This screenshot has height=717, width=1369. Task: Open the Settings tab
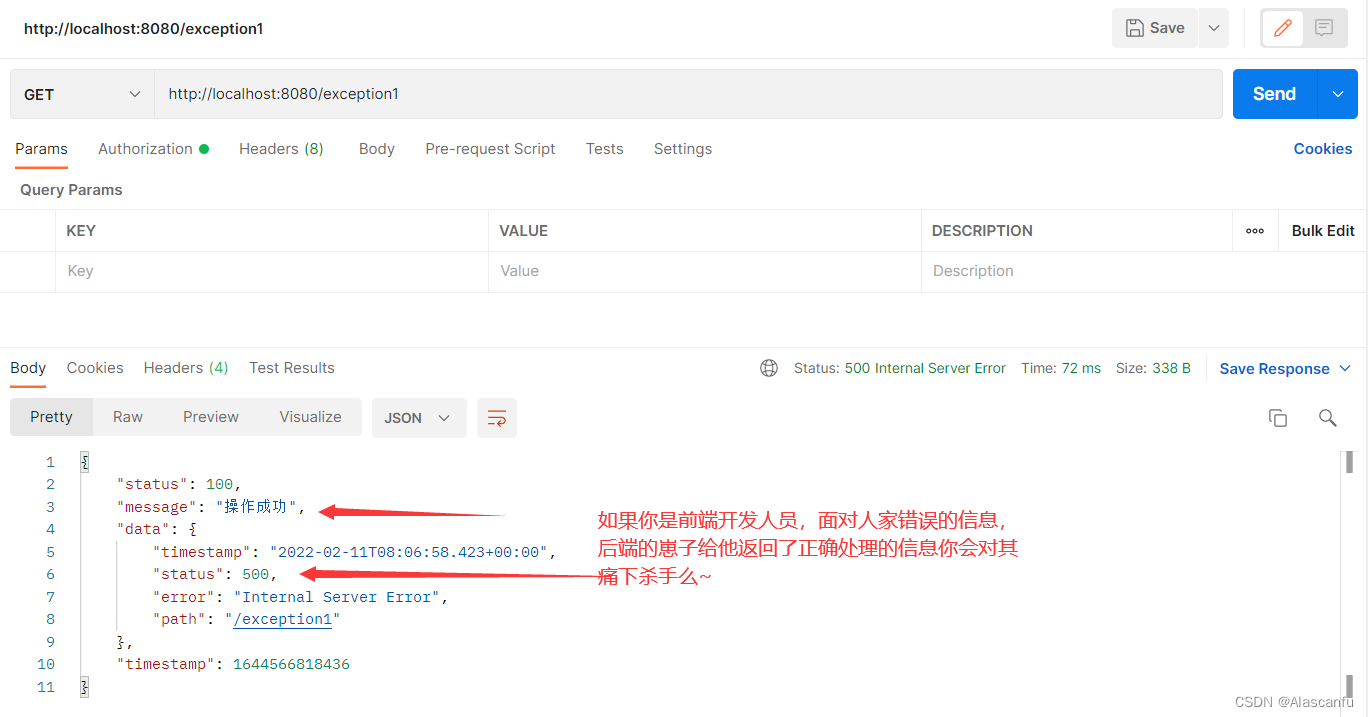(683, 149)
